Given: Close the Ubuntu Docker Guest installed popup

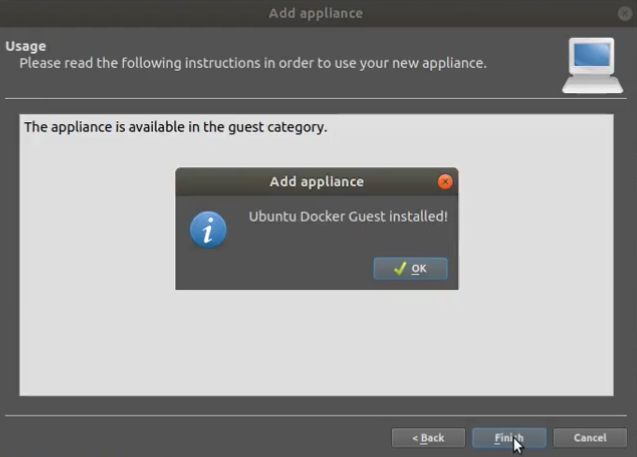Looking at the screenshot, I should (x=445, y=182).
